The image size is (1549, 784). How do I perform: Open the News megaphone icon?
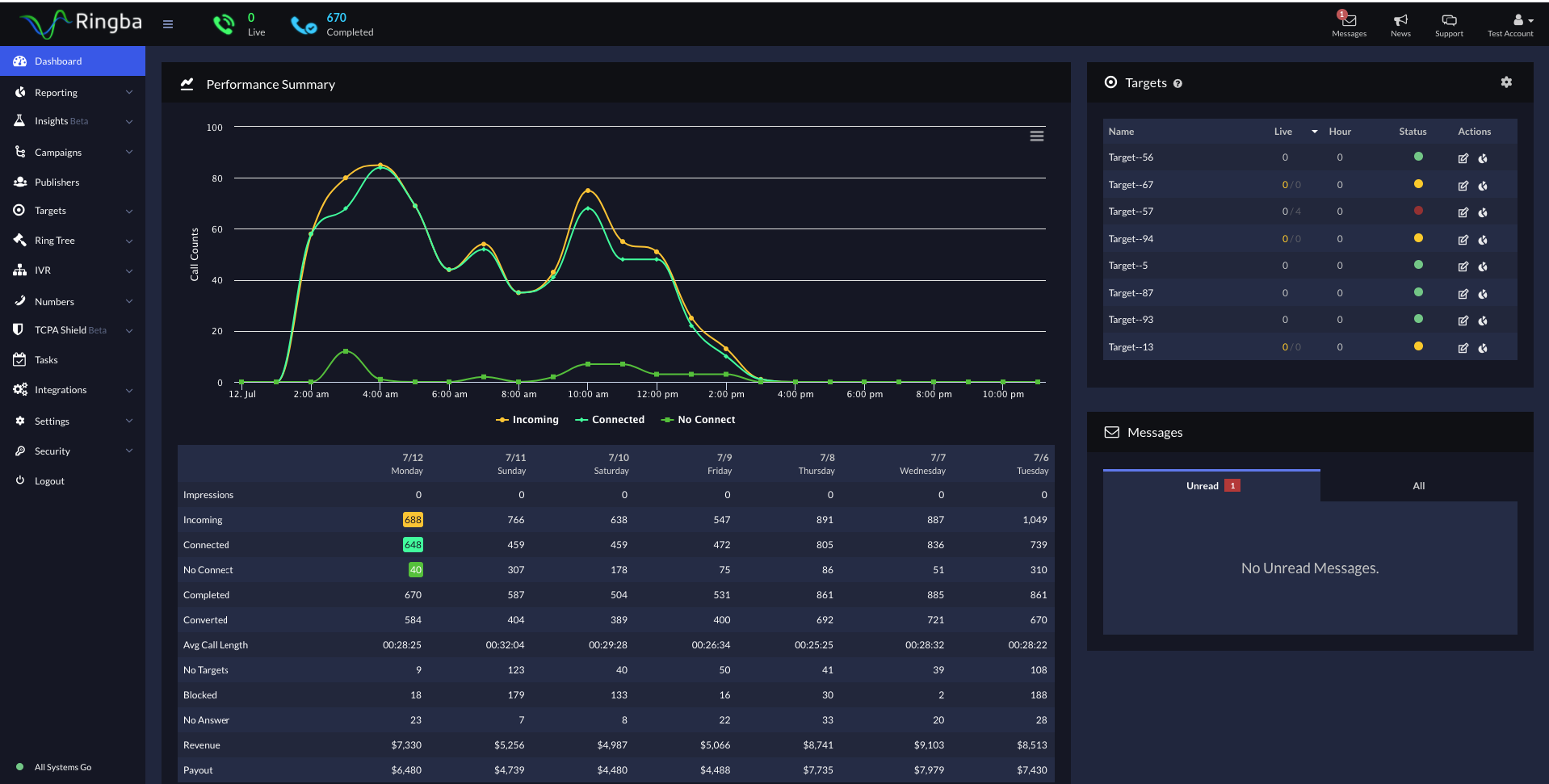pyautogui.click(x=1400, y=20)
